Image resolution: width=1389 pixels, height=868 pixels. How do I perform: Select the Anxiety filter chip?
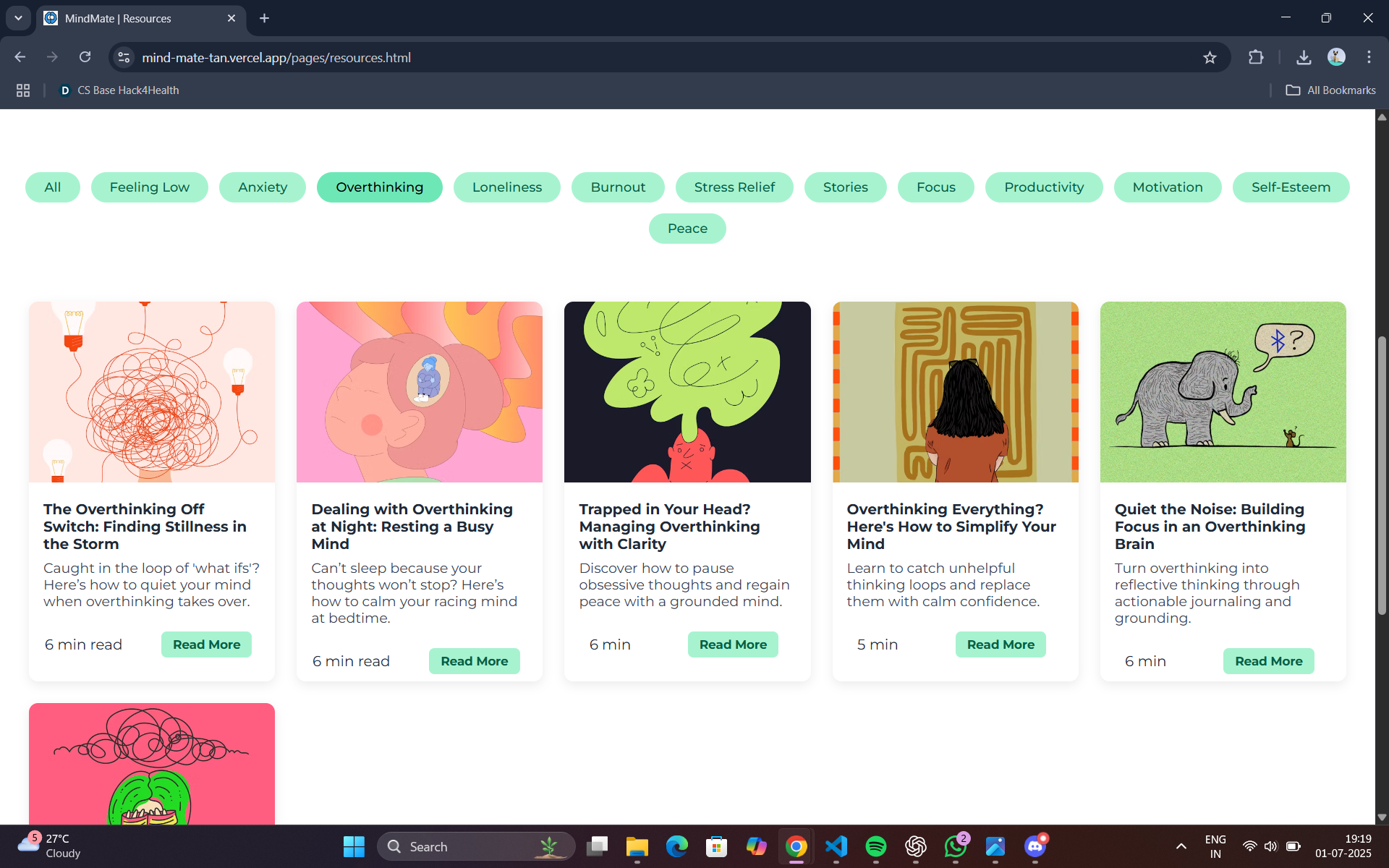point(263,187)
